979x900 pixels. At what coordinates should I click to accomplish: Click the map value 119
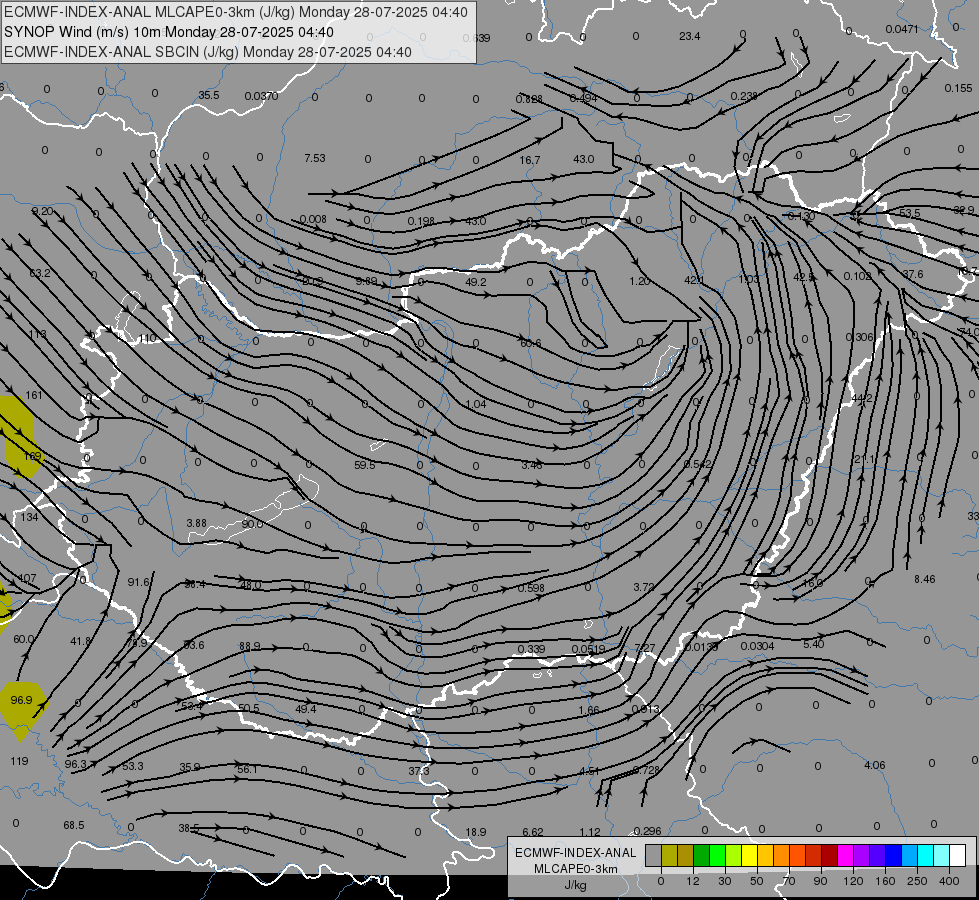(19, 761)
